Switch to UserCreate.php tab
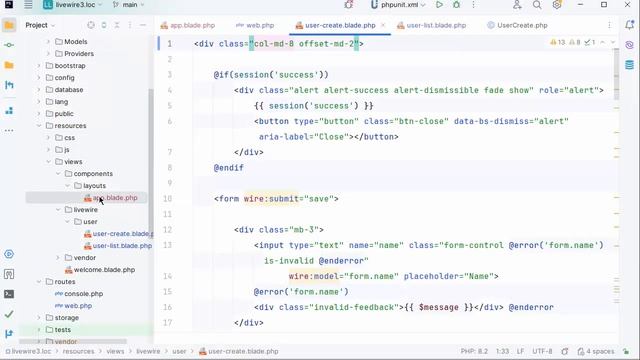Image resolution: width=640 pixels, height=360 pixels. [x=517, y=25]
